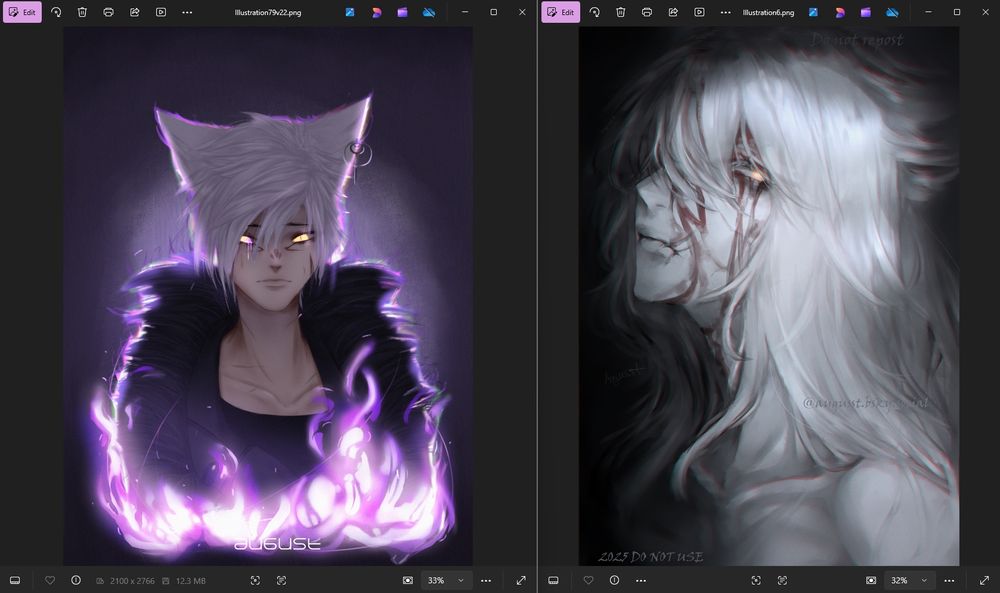The image size is (1000, 593).
Task: Open bottom-bar more options beside 33% zoom
Action: pyautogui.click(x=486, y=580)
